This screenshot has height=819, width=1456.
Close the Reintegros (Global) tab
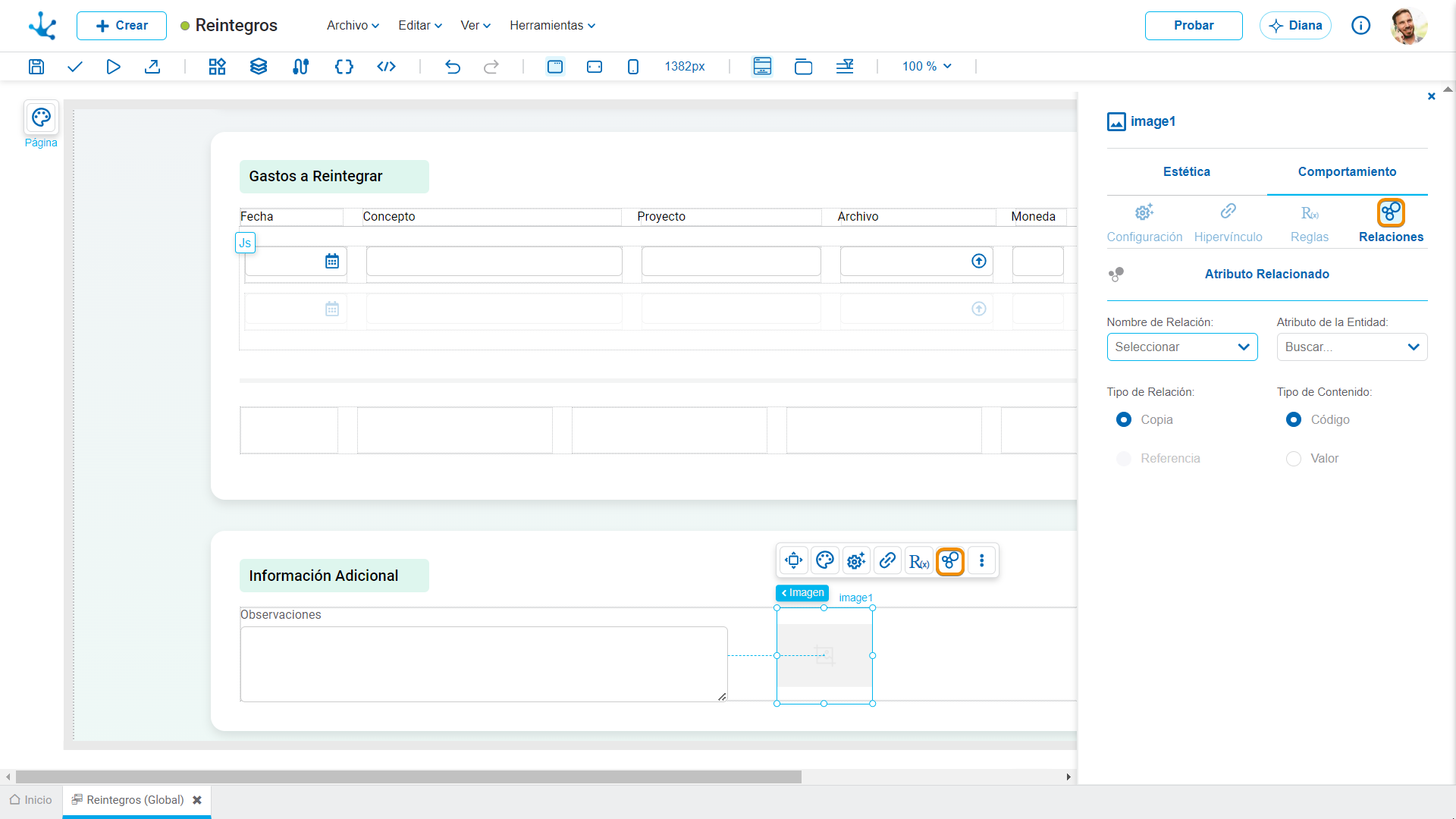click(x=197, y=800)
